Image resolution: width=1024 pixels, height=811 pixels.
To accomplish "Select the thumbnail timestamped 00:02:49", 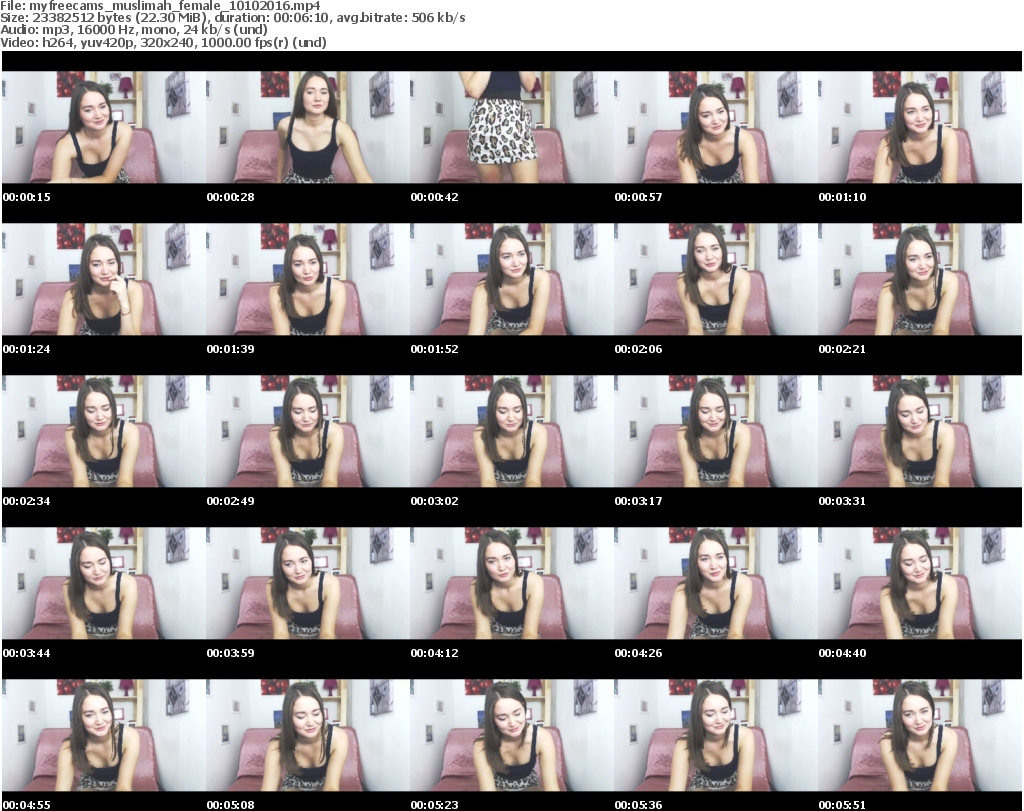I will pos(308,431).
